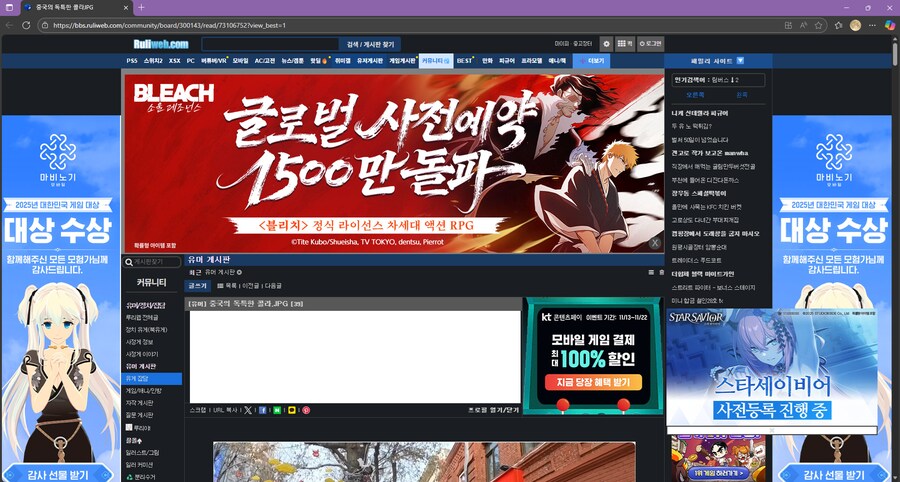This screenshot has height=482, width=900.
Task: Open 니케 신데렐라 피규어 post
Action: point(700,114)
